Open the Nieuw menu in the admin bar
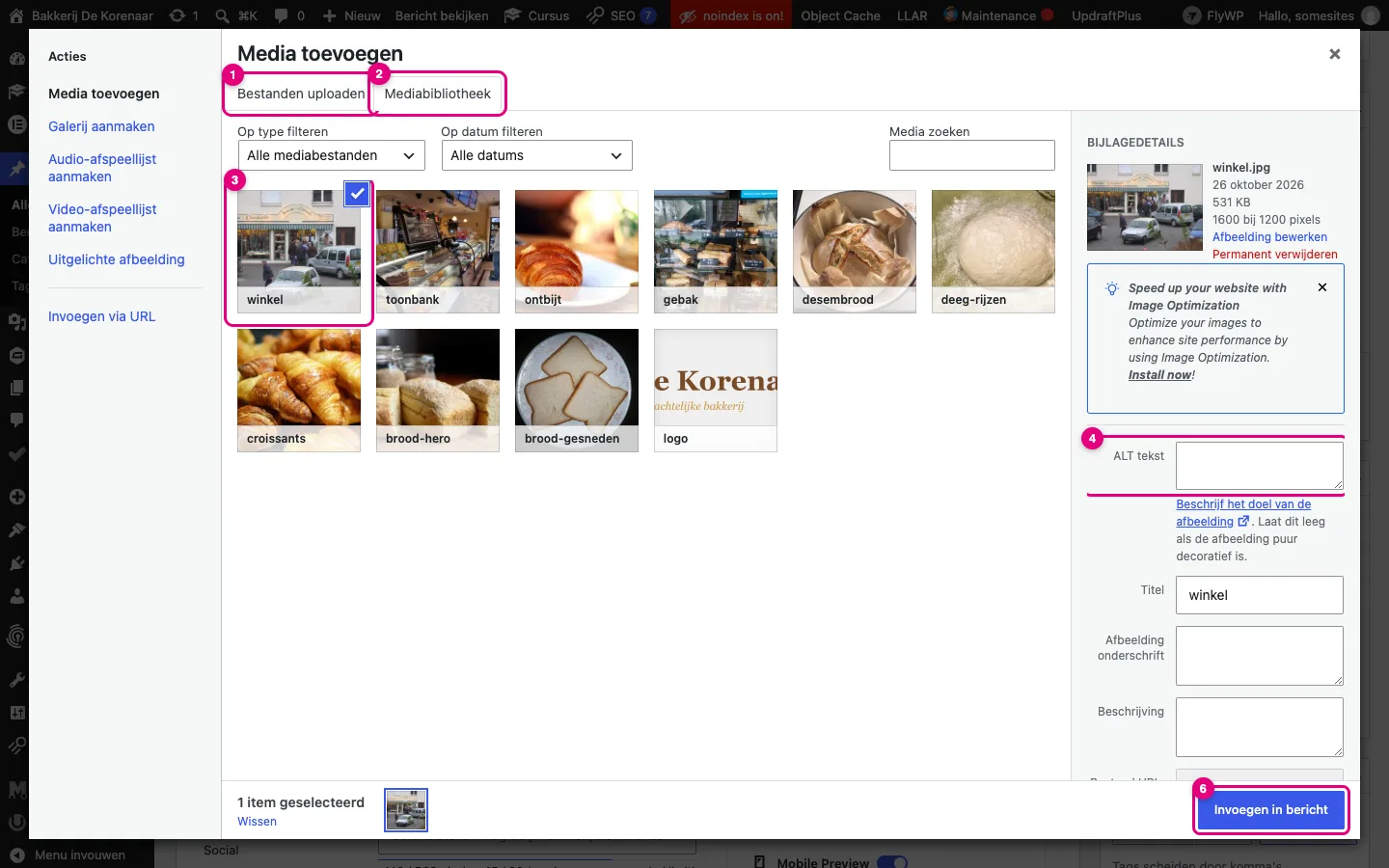This screenshot has width=1389, height=868. click(x=351, y=15)
